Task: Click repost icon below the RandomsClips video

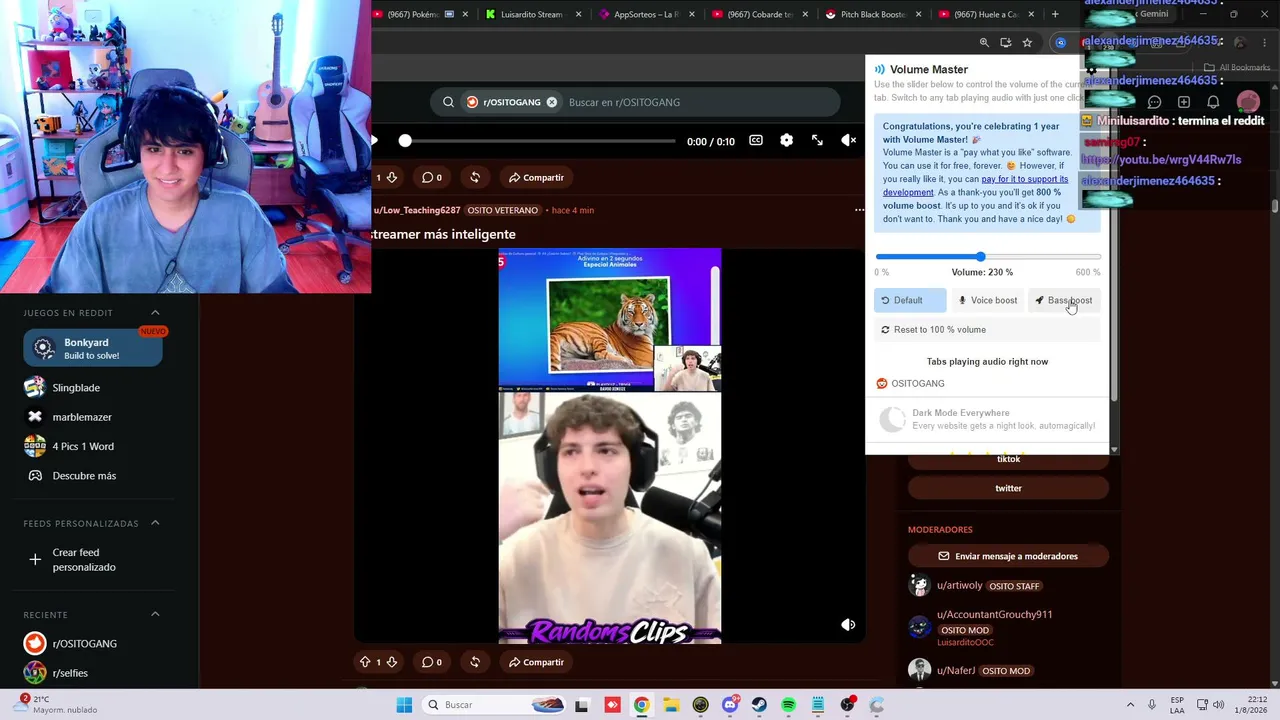Action: point(475,662)
